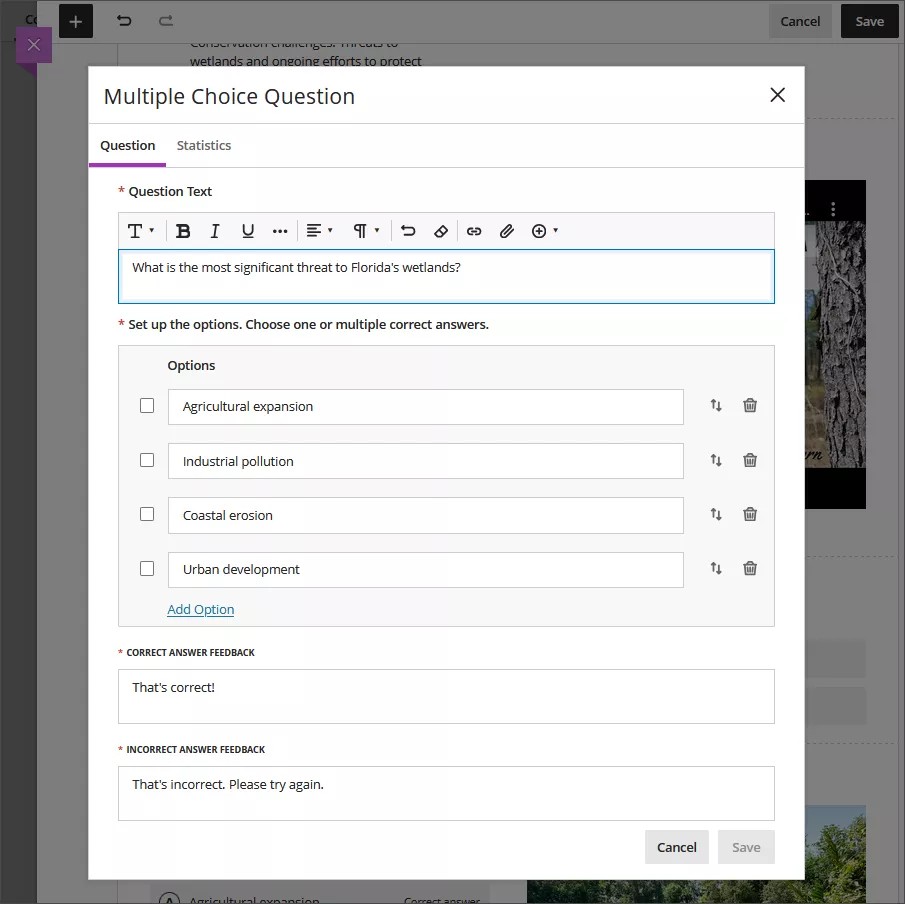Clear formatting using the eraser icon
Screen dimensions: 905x904
[x=441, y=231]
